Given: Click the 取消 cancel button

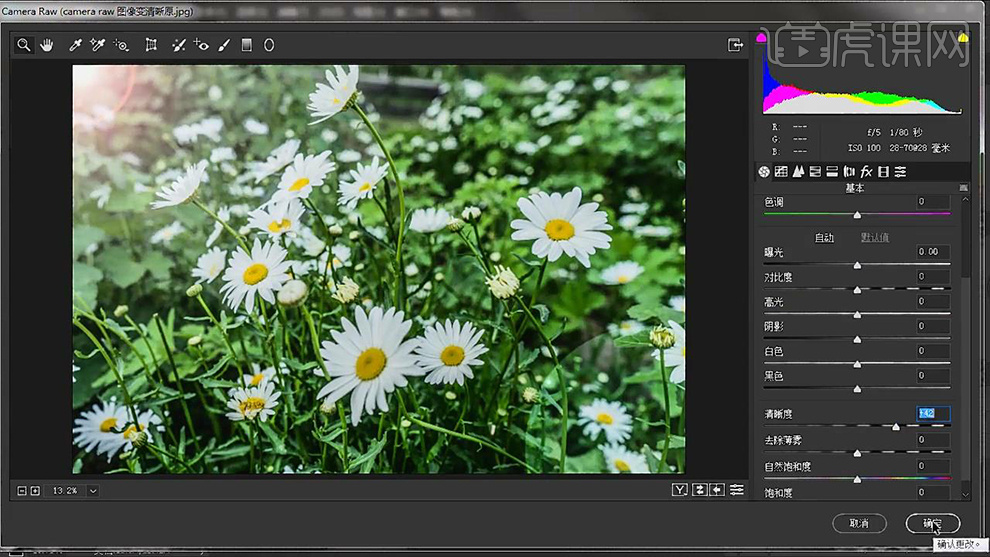Looking at the screenshot, I should pos(859,523).
